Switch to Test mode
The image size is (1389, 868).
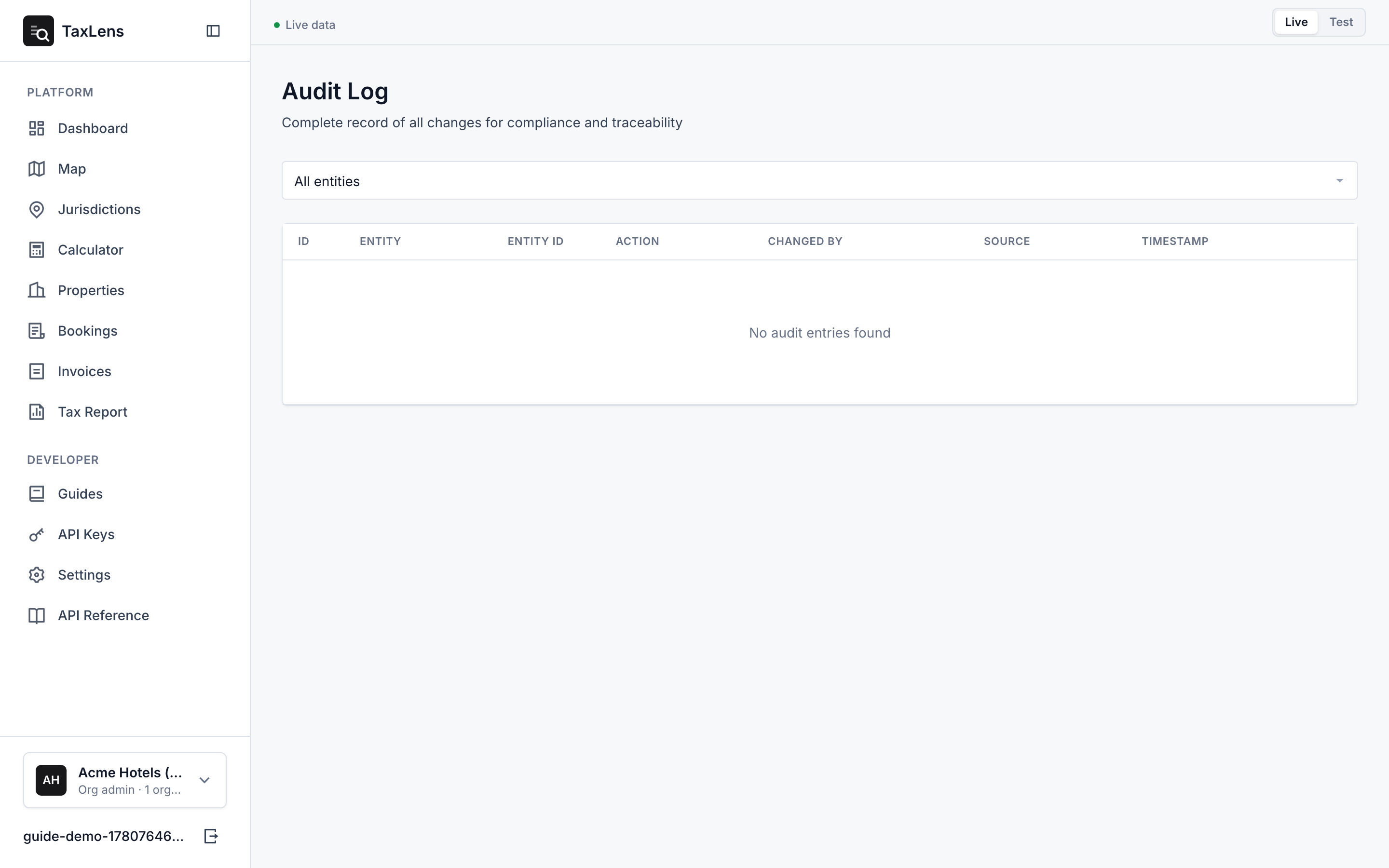pos(1341,22)
